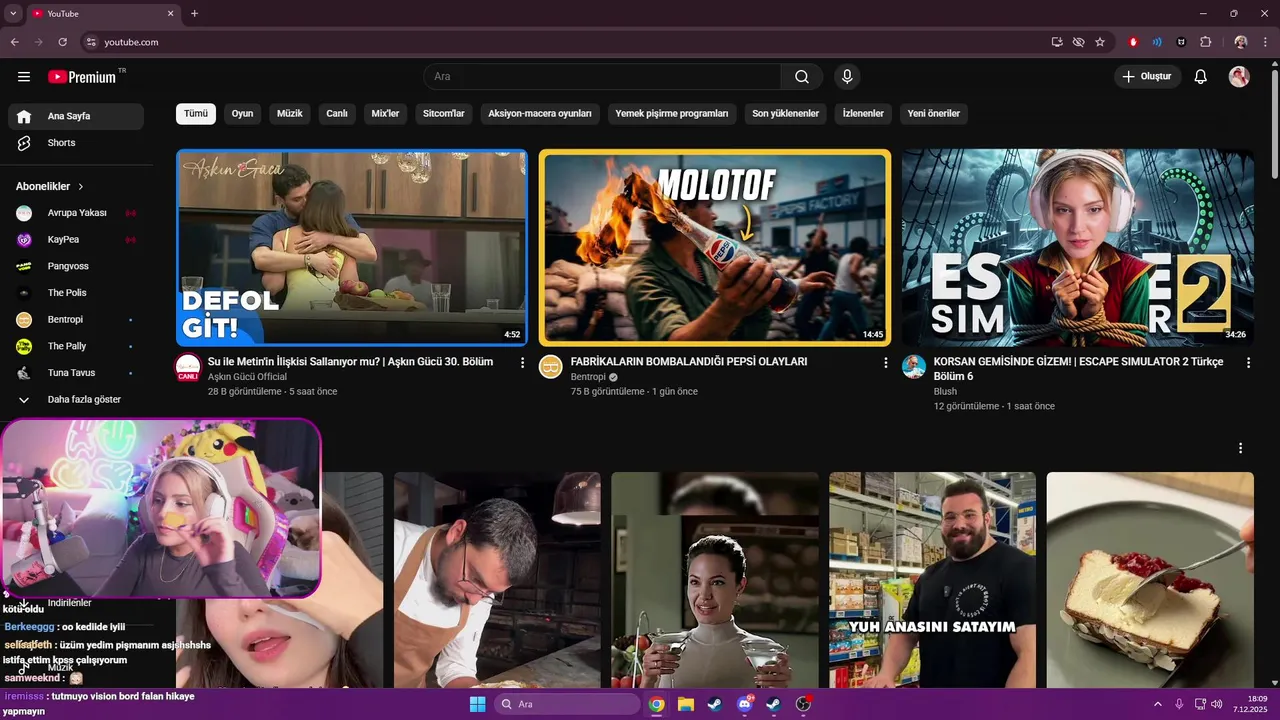1280x720 pixels.
Task: Click the address bar showing youtube.com
Action: [x=560, y=42]
